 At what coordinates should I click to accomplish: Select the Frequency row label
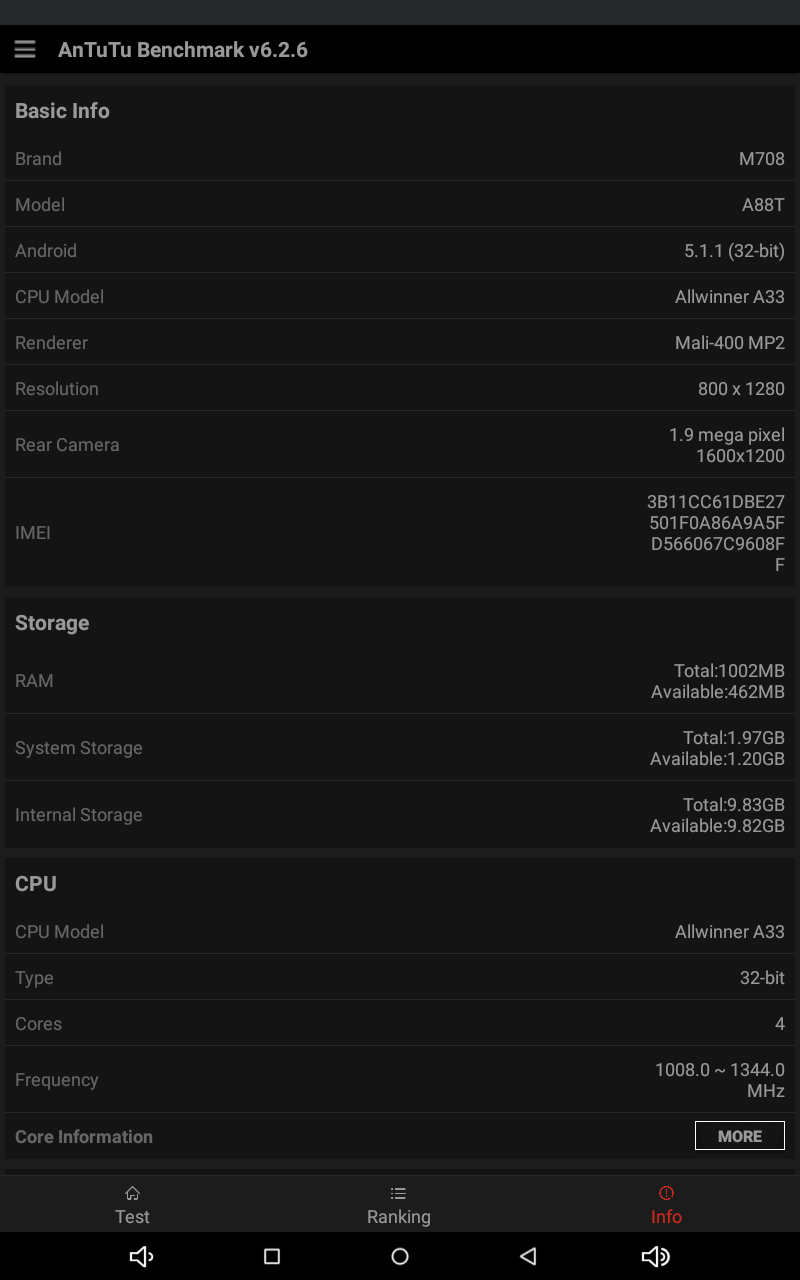coord(57,1080)
